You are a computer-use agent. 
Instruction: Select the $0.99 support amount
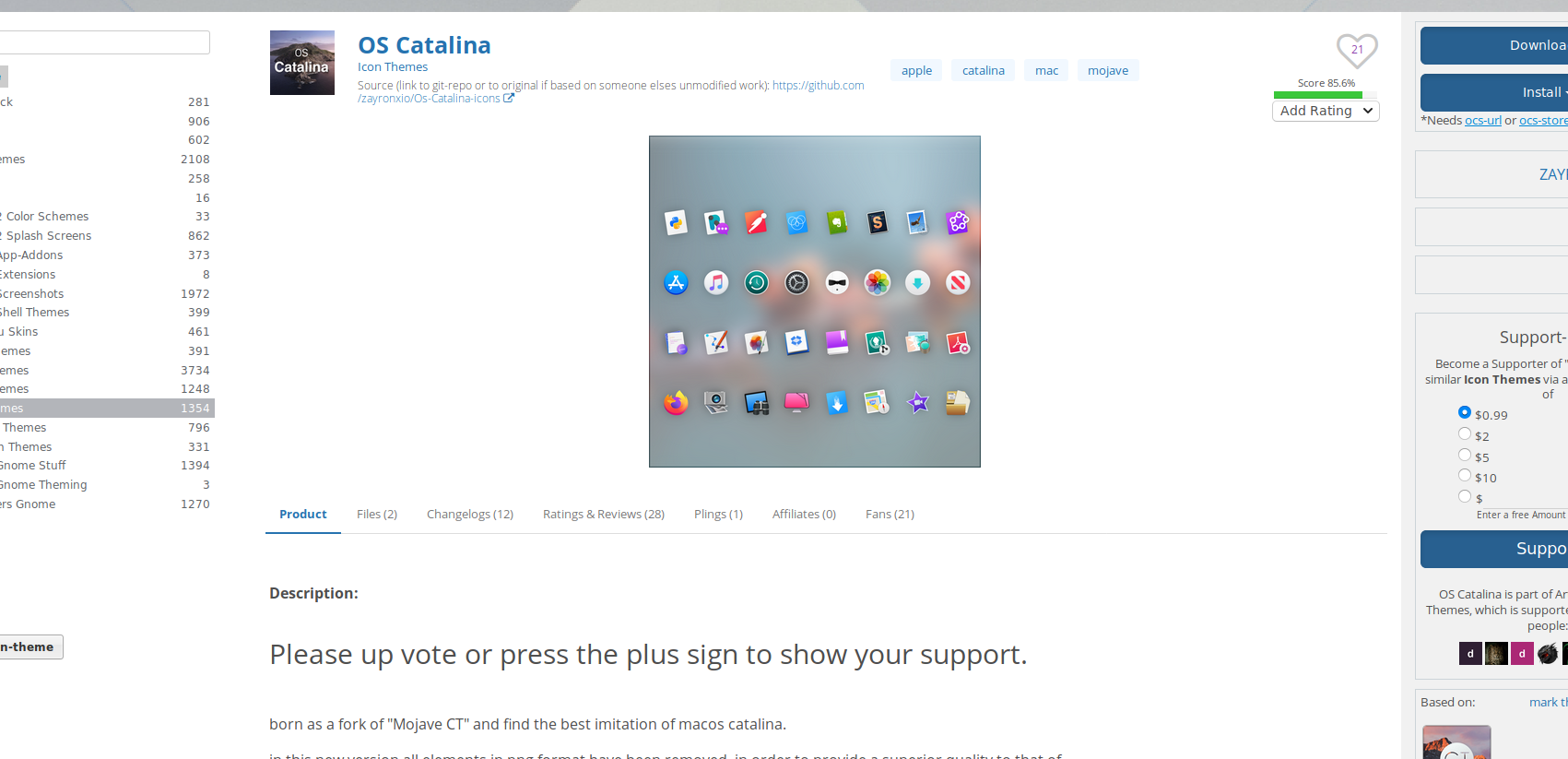(1465, 412)
